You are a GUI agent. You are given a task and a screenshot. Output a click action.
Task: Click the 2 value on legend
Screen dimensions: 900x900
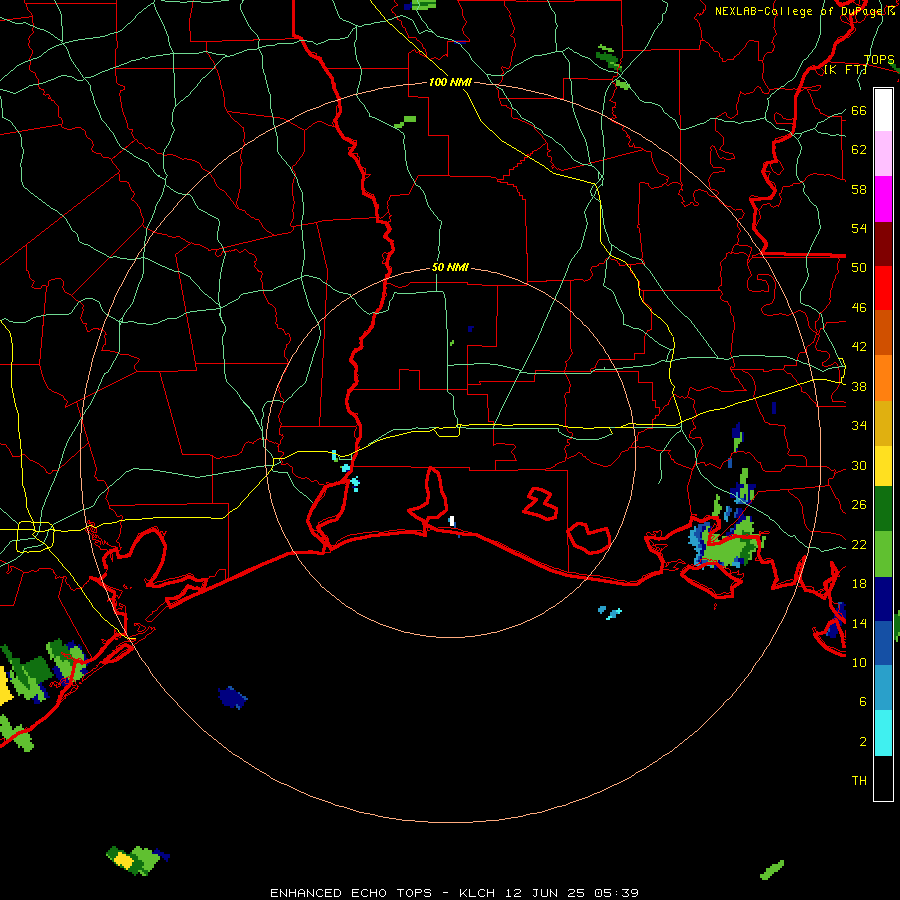[863, 741]
